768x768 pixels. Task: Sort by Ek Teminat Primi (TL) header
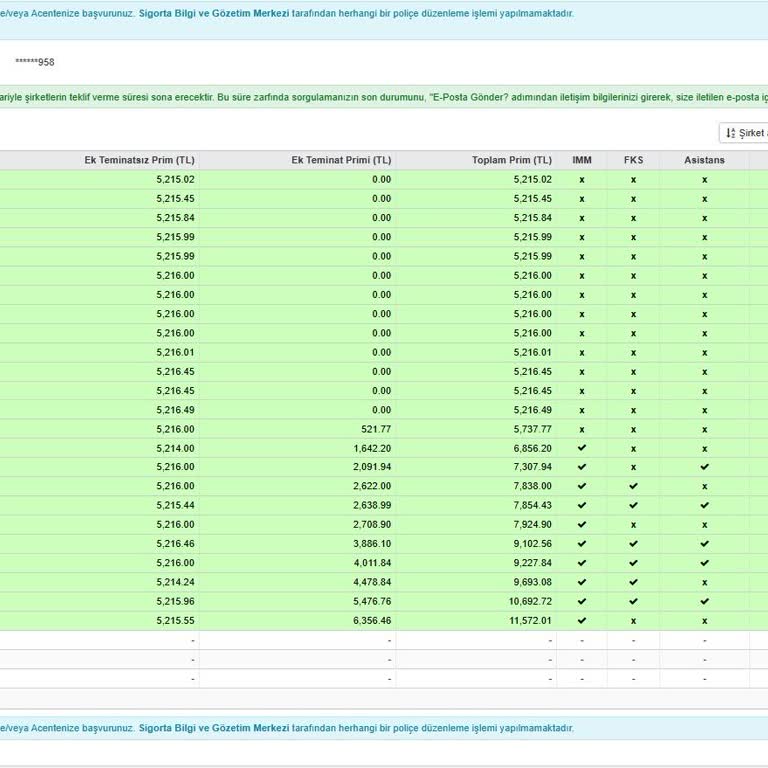pos(341,160)
